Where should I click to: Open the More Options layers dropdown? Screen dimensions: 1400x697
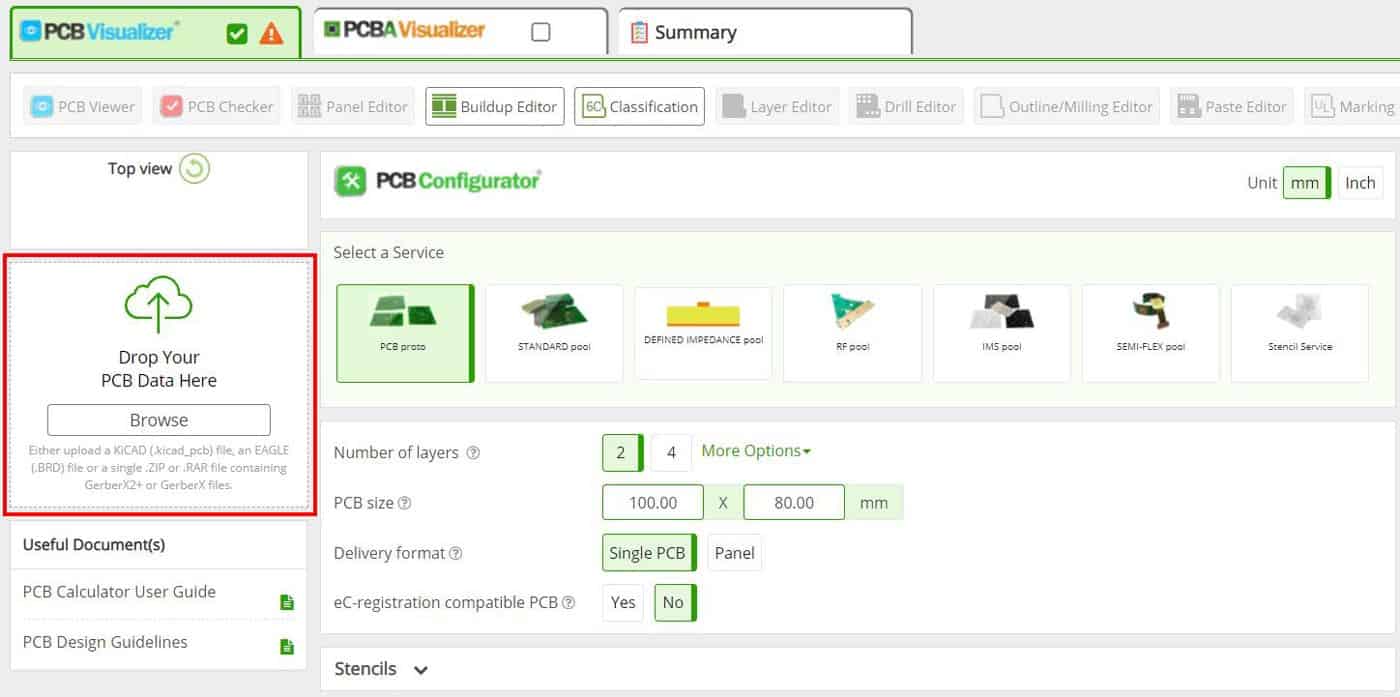(756, 451)
